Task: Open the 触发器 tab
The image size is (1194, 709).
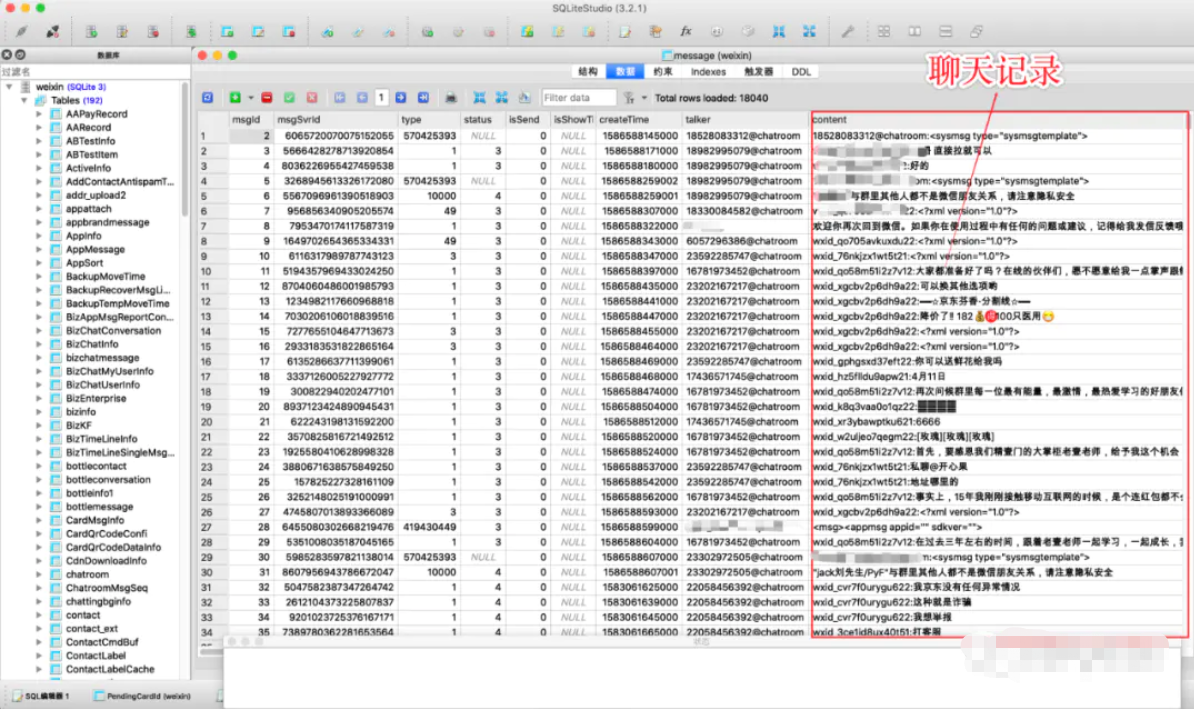Action: click(758, 72)
